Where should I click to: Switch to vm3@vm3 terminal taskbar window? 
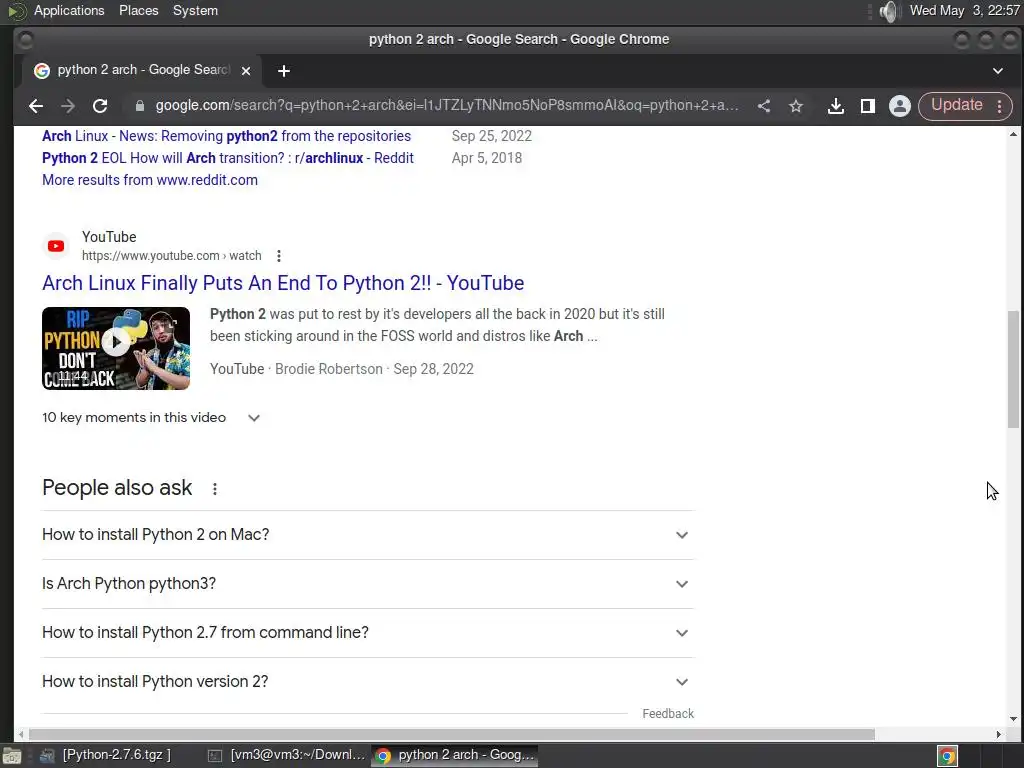coord(285,755)
